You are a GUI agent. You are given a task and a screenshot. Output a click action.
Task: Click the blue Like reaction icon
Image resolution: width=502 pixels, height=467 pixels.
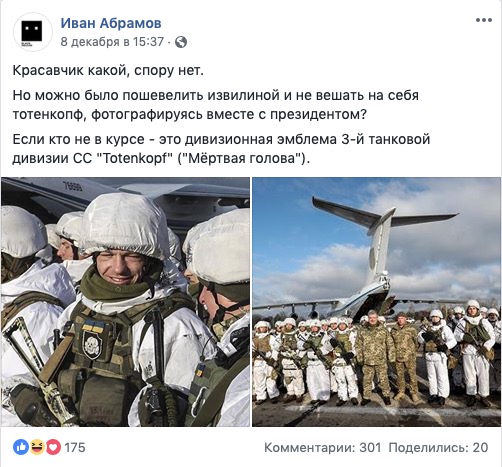pyautogui.click(x=21, y=447)
